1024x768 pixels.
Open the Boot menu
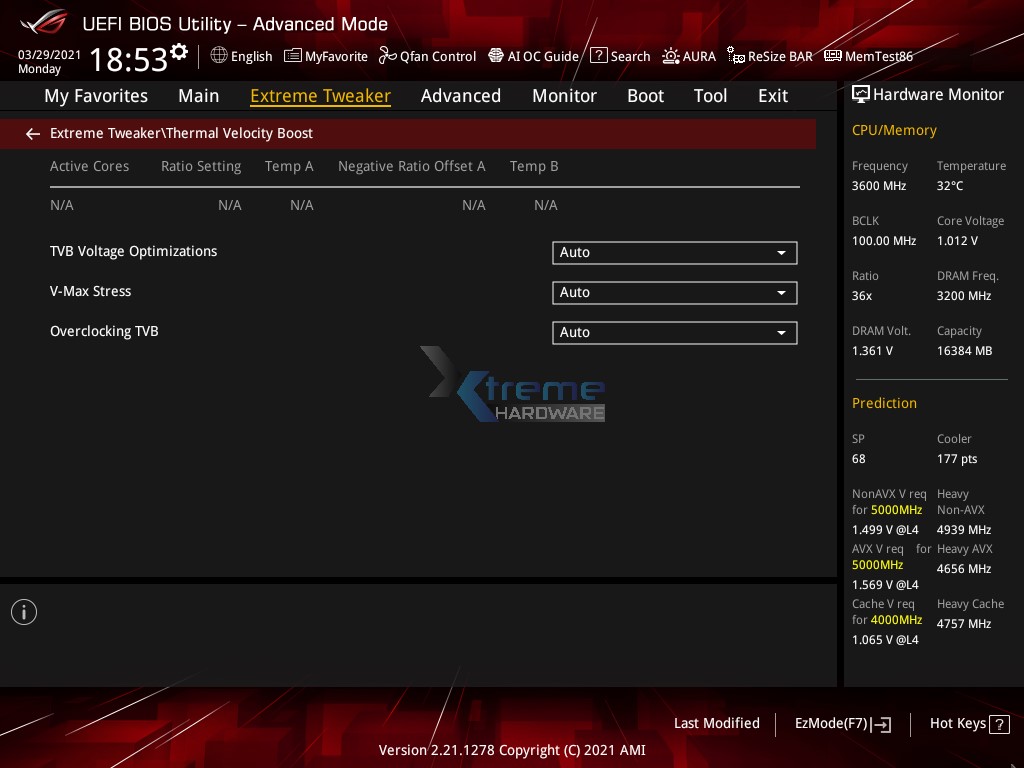(645, 95)
